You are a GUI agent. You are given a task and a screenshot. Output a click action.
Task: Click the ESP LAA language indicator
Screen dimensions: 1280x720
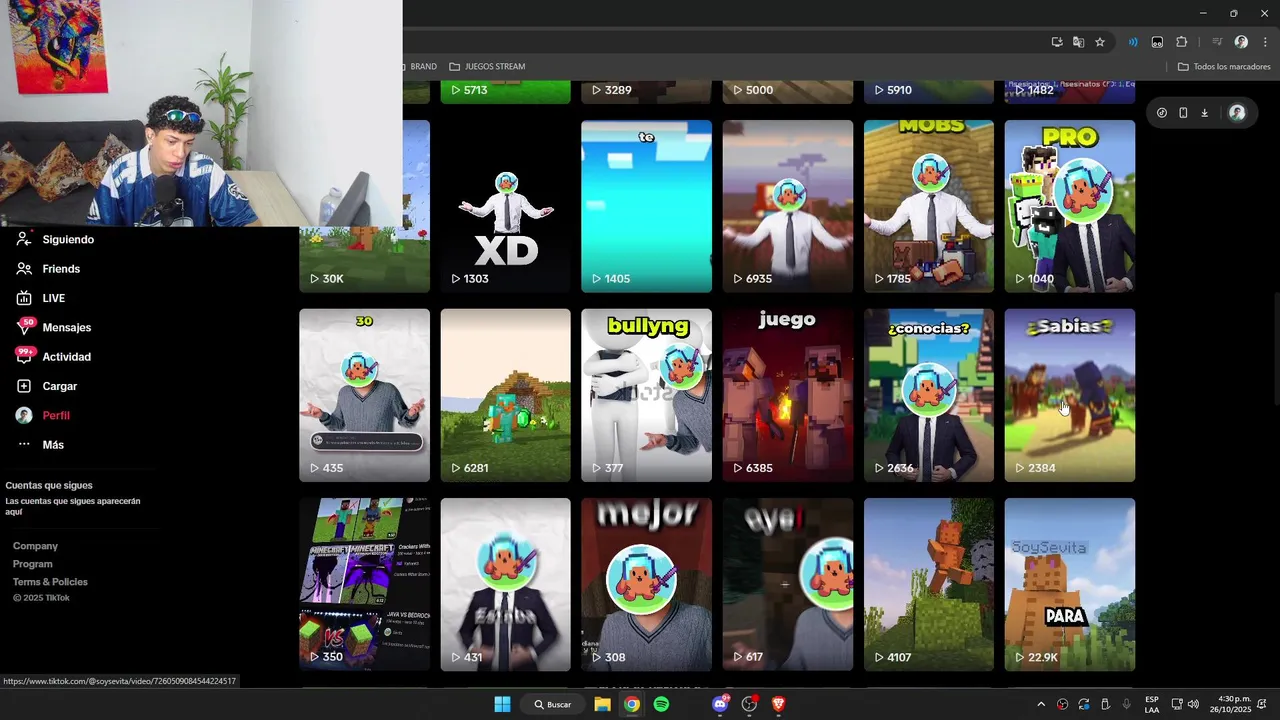click(x=1152, y=704)
